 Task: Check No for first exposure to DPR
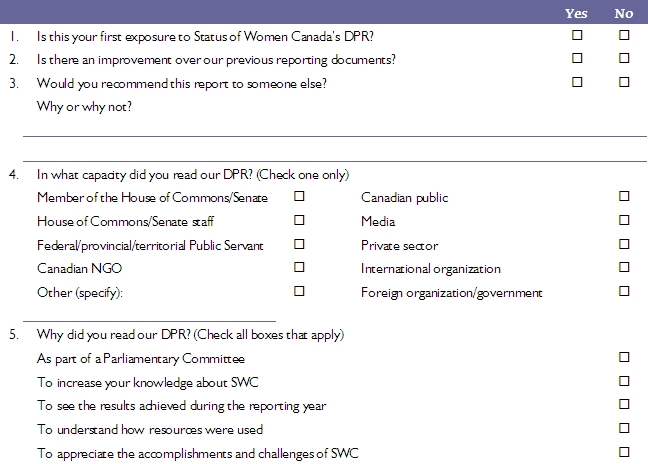click(624, 35)
